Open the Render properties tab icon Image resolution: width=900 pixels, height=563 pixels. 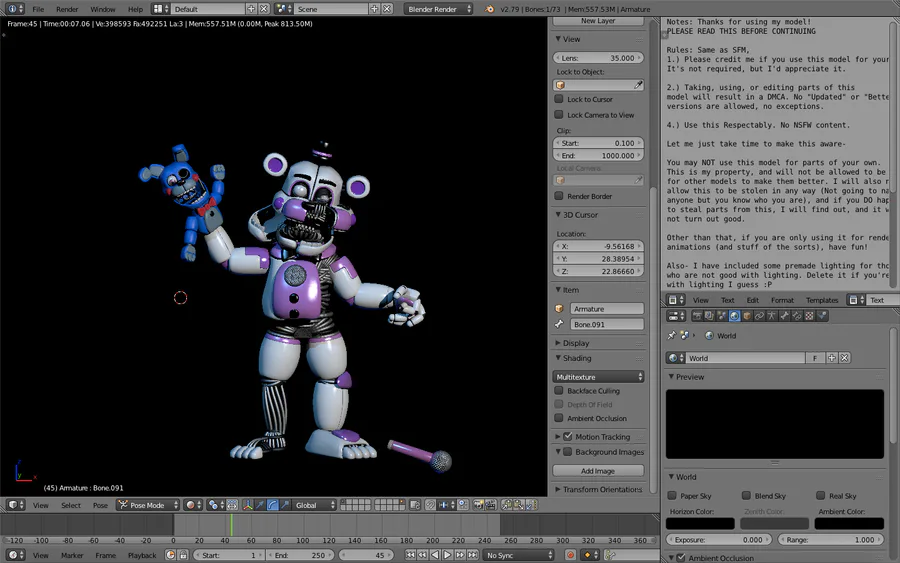(697, 316)
